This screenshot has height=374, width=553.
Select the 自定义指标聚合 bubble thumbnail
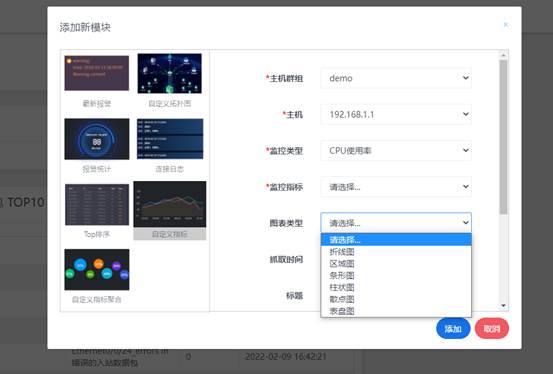[97, 270]
